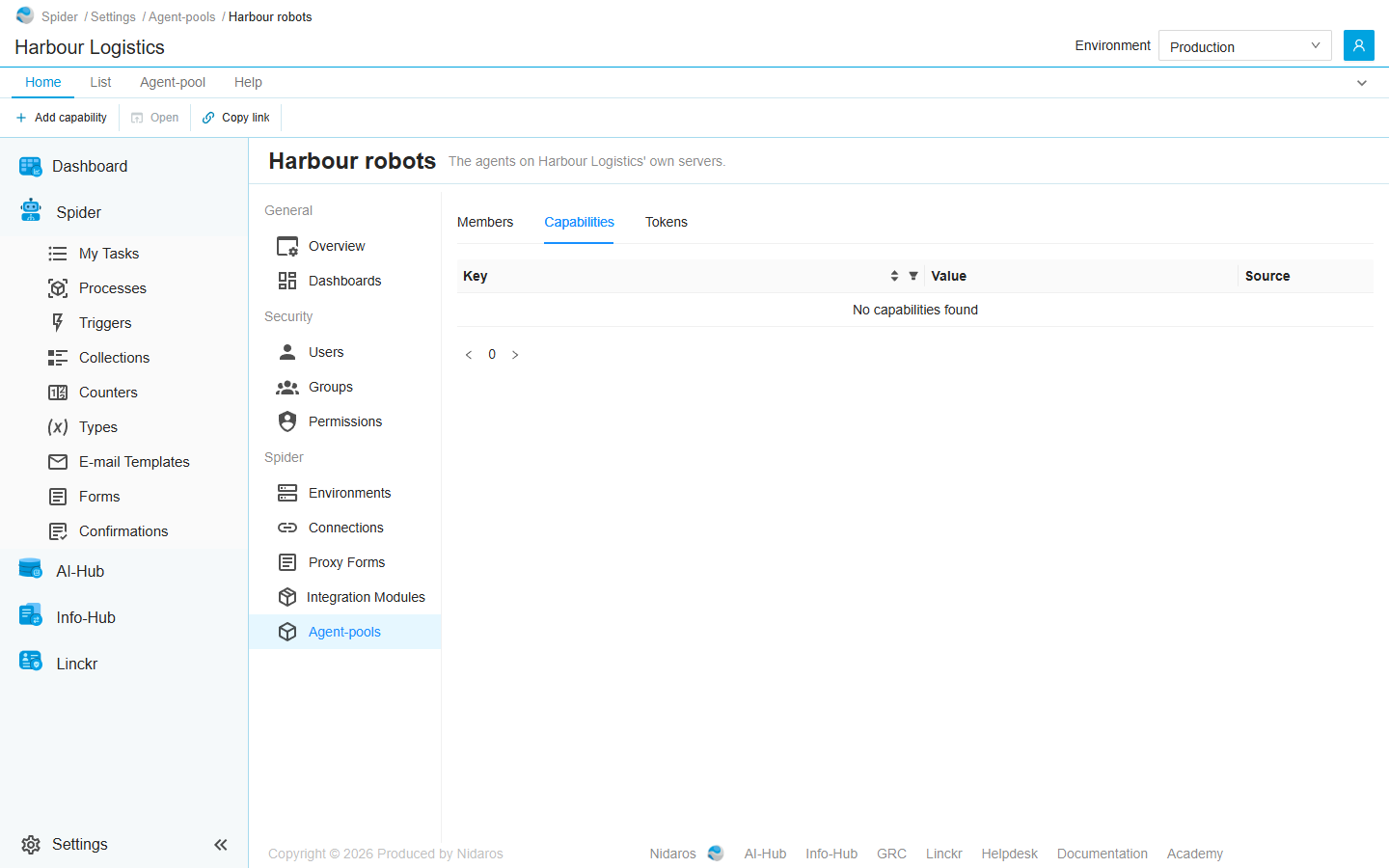Click the E-mail Templates envelope icon
This screenshot has width=1389, height=868.
(x=58, y=462)
